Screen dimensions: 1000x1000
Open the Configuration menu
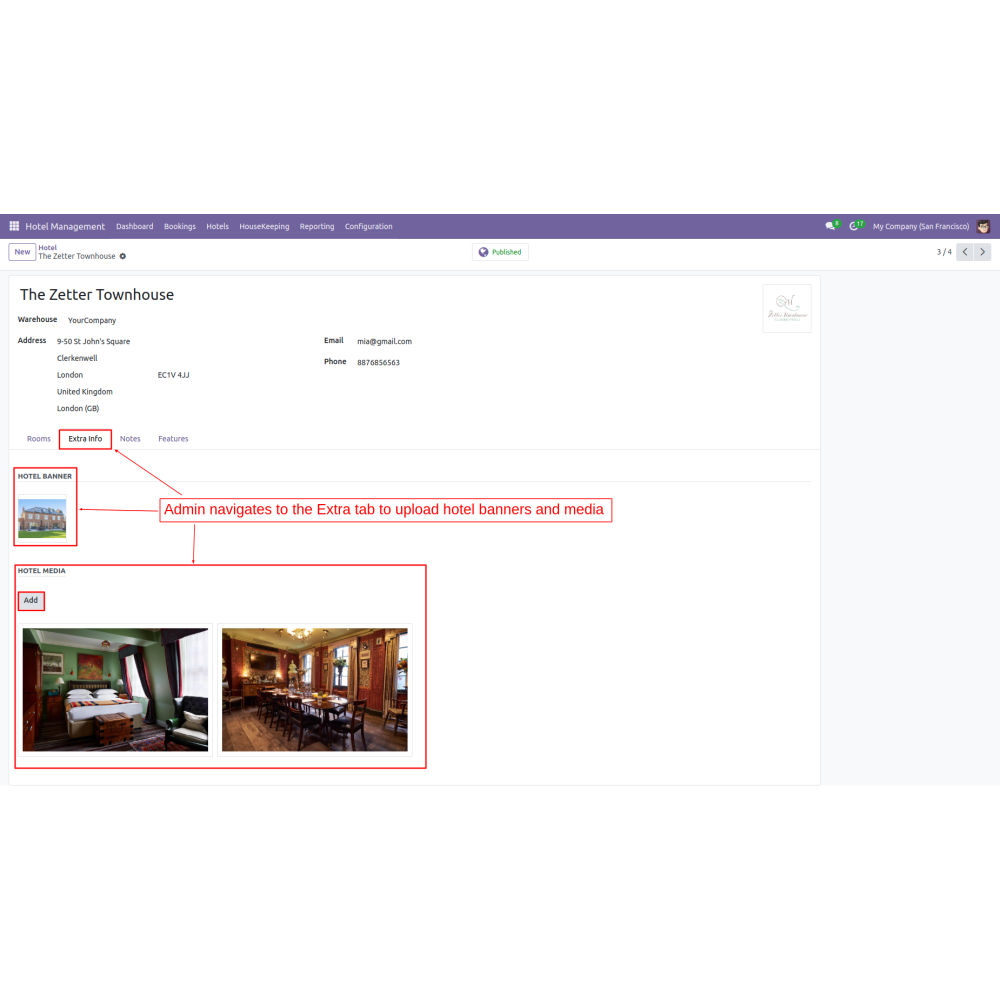pyautogui.click(x=368, y=227)
